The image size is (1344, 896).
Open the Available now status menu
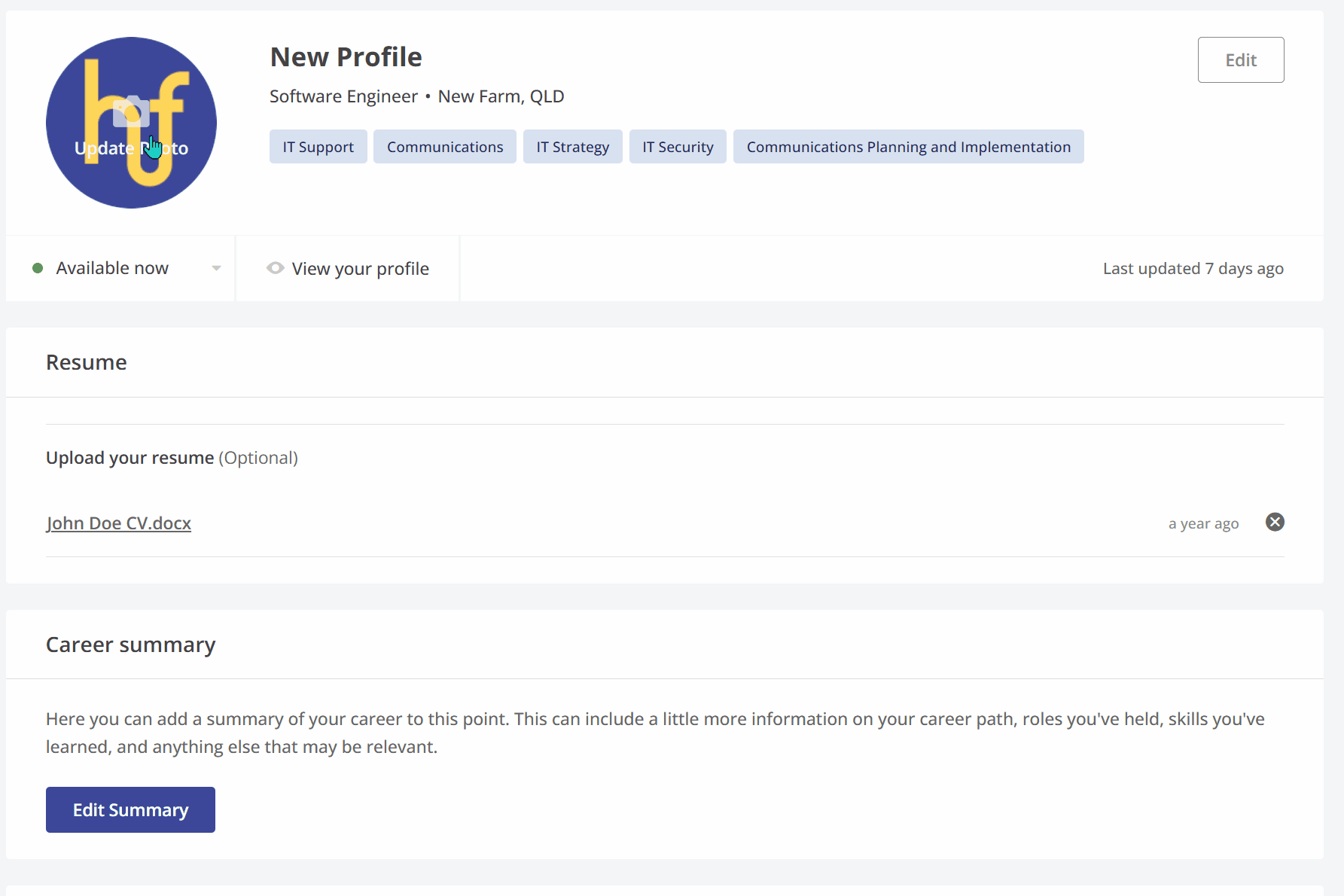click(x=112, y=268)
